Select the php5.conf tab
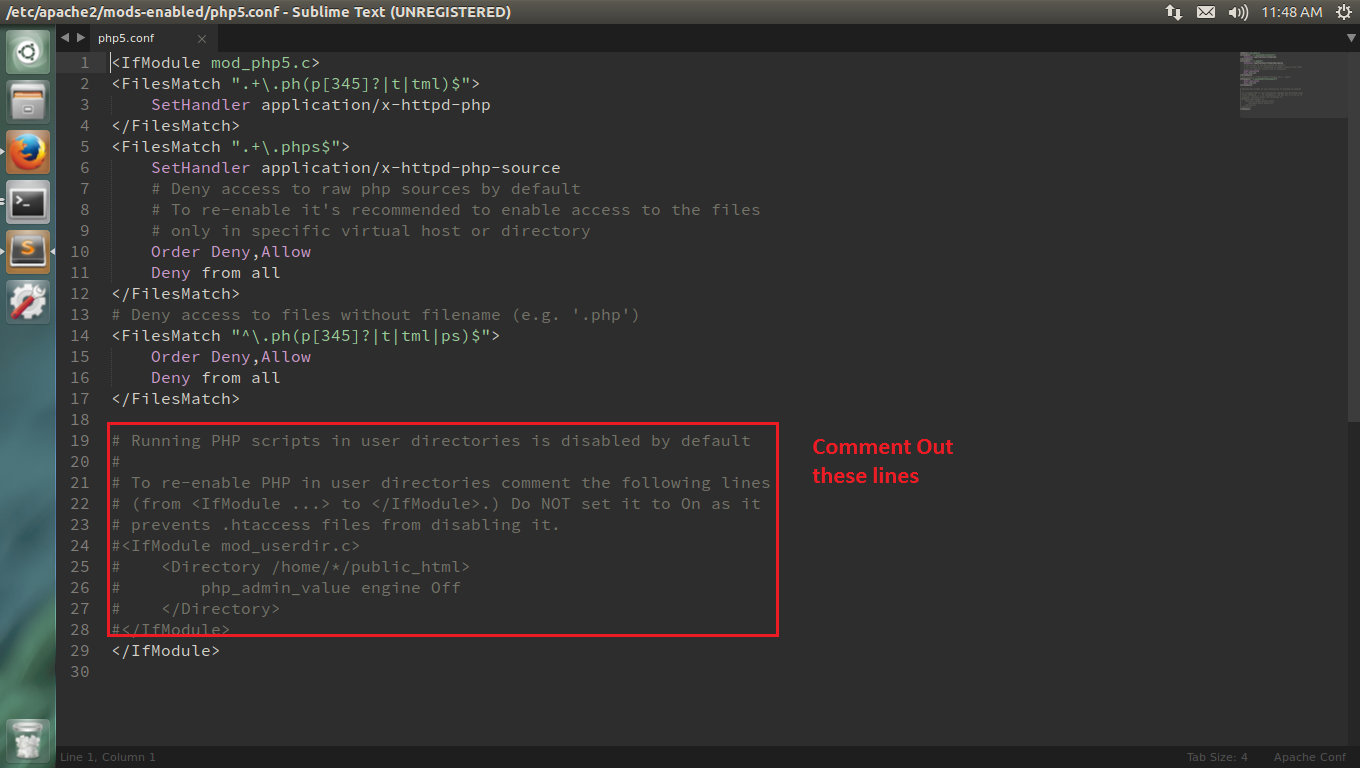This screenshot has width=1360, height=768. 126,39
